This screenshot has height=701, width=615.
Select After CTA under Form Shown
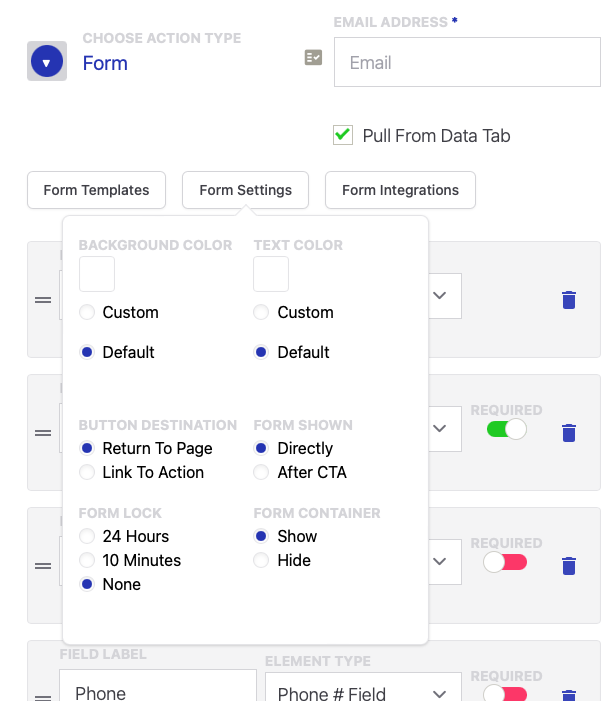point(262,472)
